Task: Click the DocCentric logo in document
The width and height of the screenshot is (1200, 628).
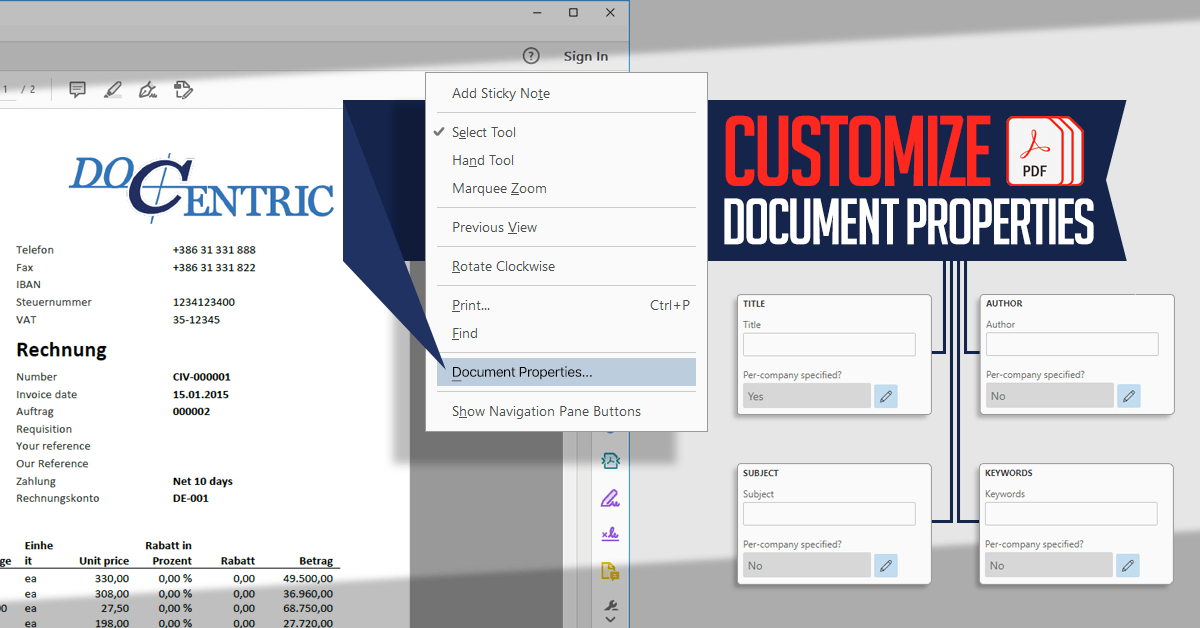Action: click(201, 186)
